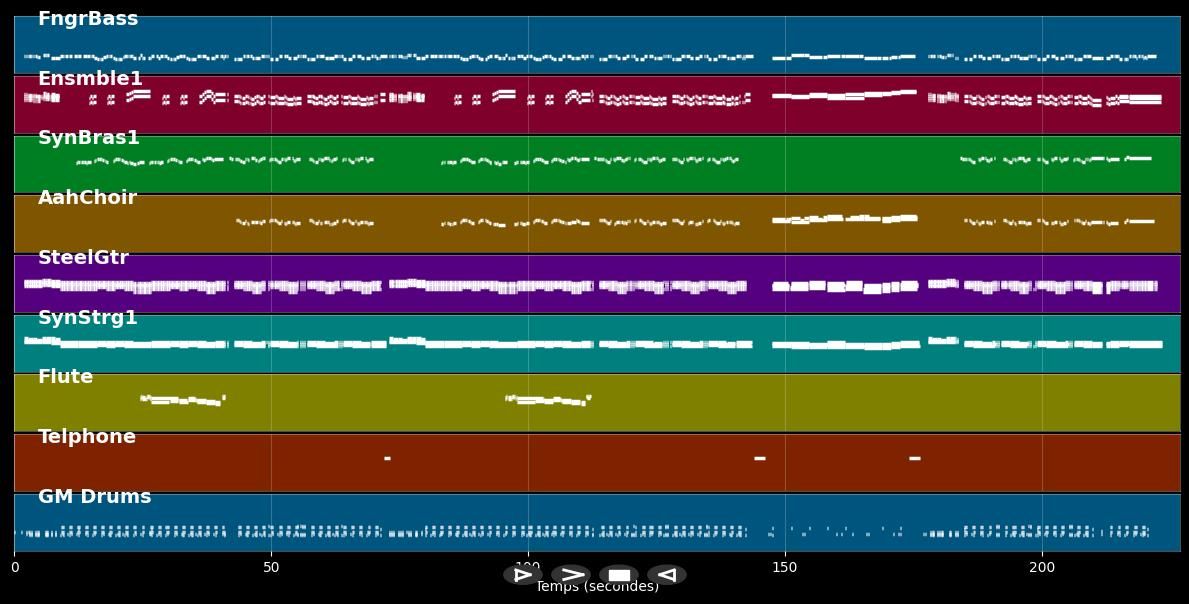Viewport: 1189px width, 604px height.
Task: Click the left-pointing triangle rewind button
Action: tap(666, 575)
